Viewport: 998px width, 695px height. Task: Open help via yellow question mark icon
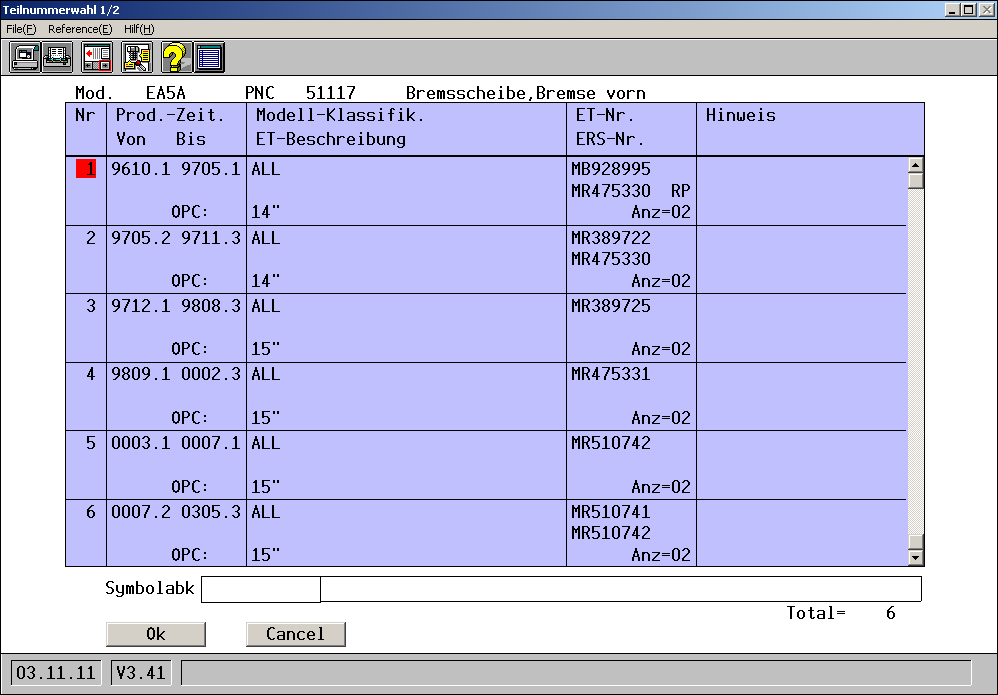point(174,56)
